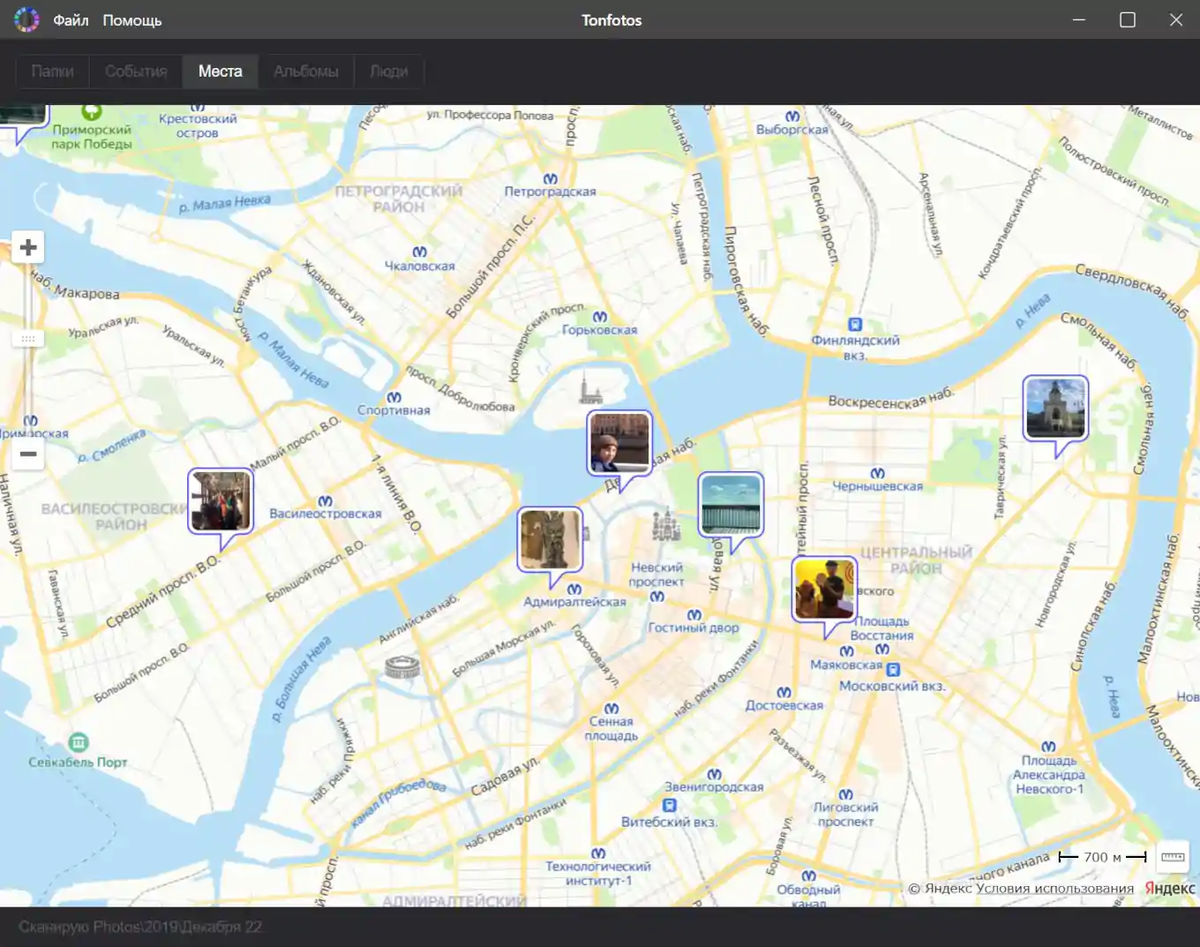
Task: Switch to the Люди tab
Action: [389, 72]
